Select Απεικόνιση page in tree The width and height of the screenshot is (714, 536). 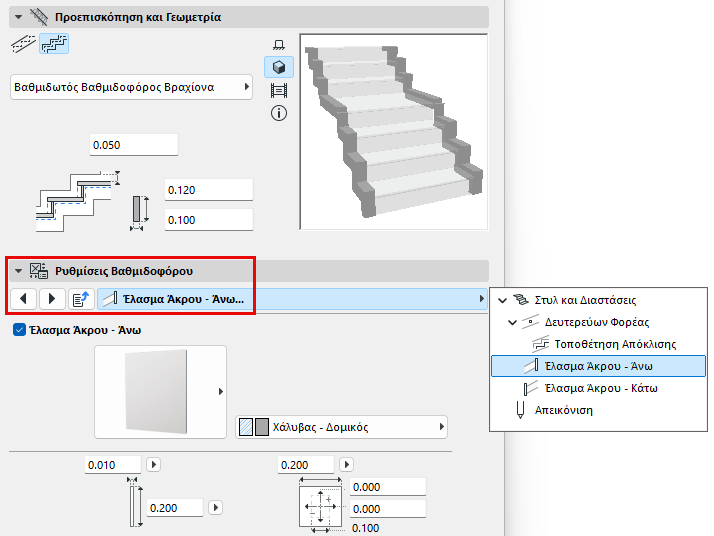(x=564, y=410)
